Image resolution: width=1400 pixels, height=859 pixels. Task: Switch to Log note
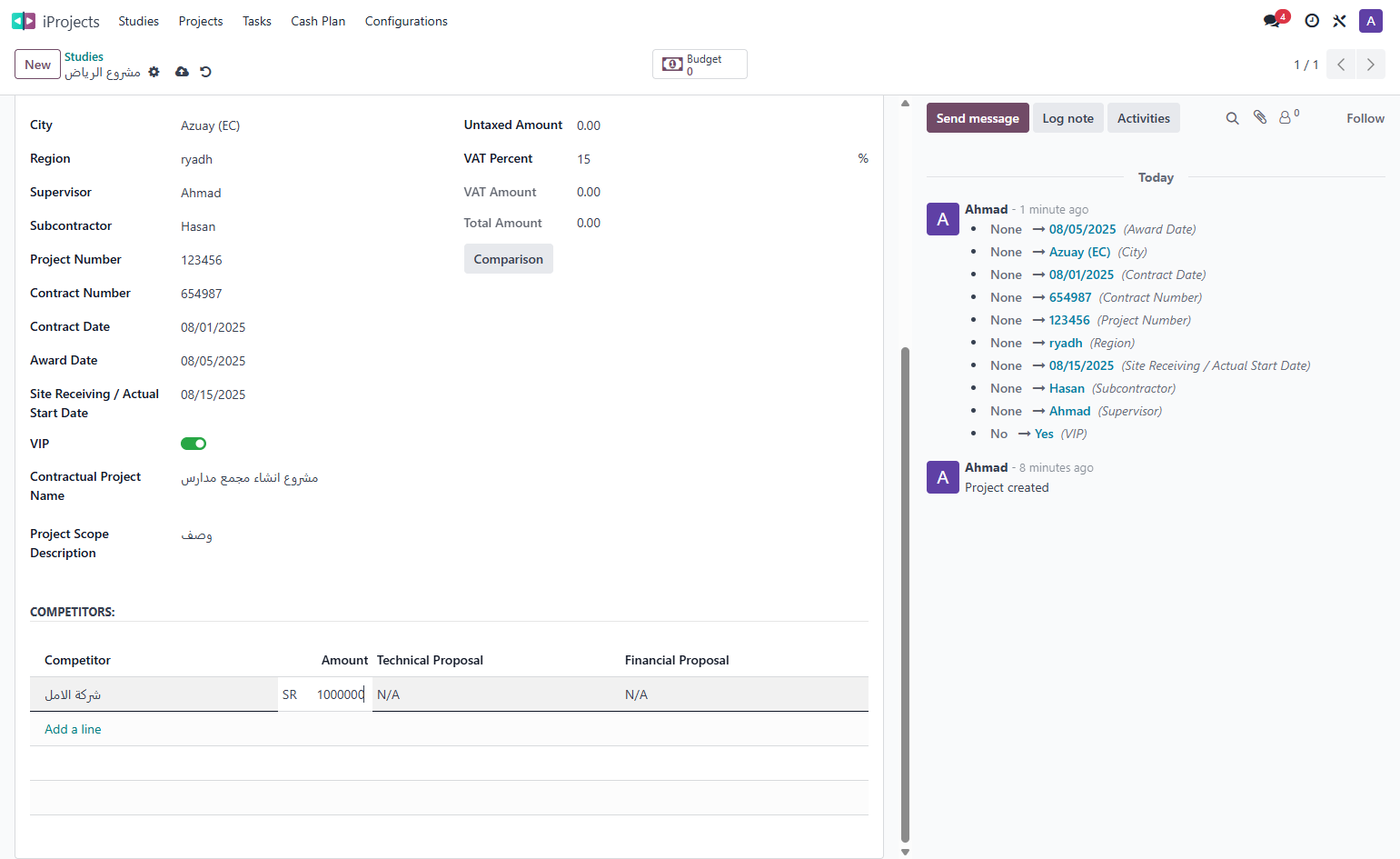[x=1067, y=118]
